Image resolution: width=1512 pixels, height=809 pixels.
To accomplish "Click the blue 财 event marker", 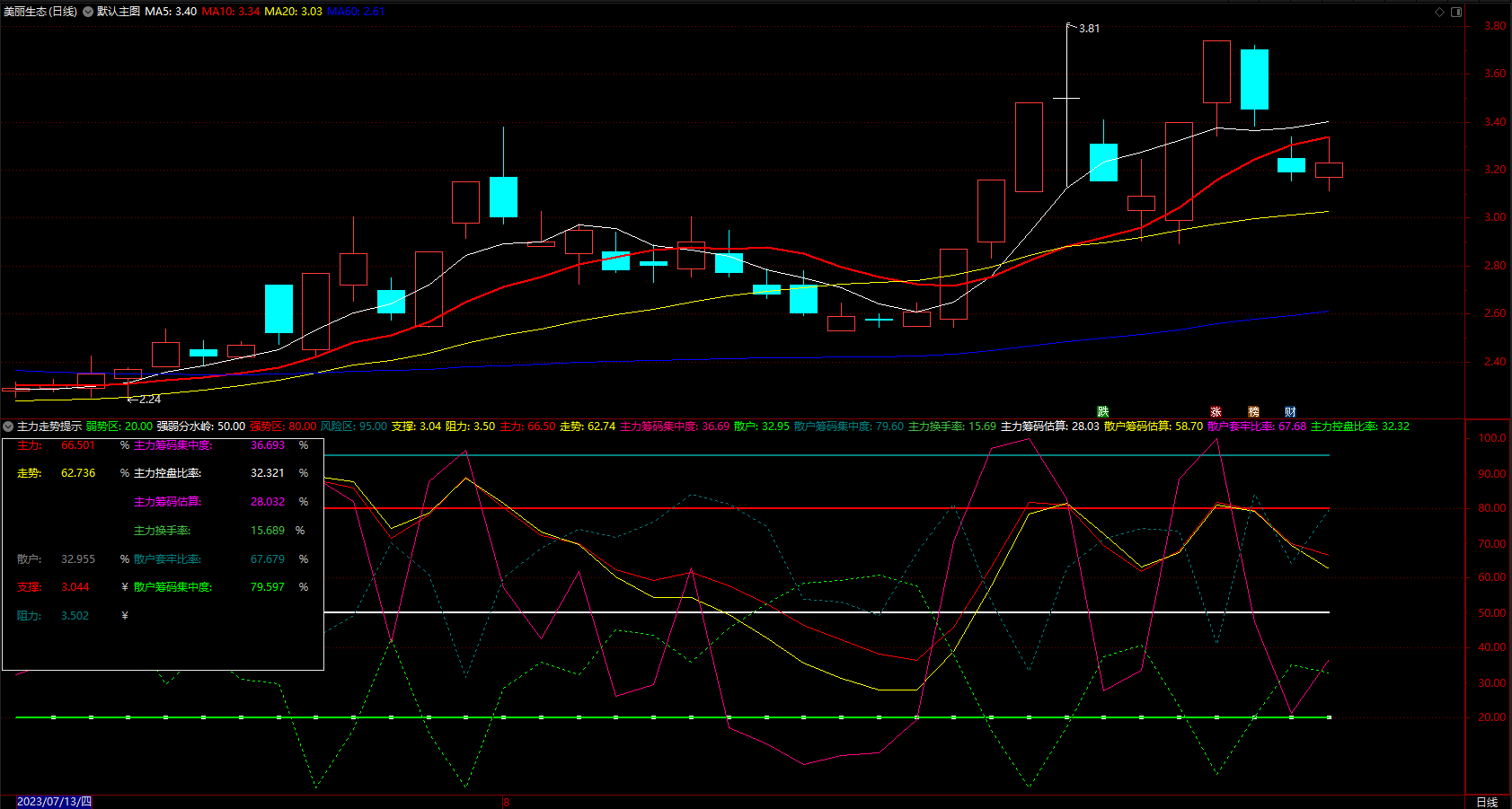I will pos(1290,412).
